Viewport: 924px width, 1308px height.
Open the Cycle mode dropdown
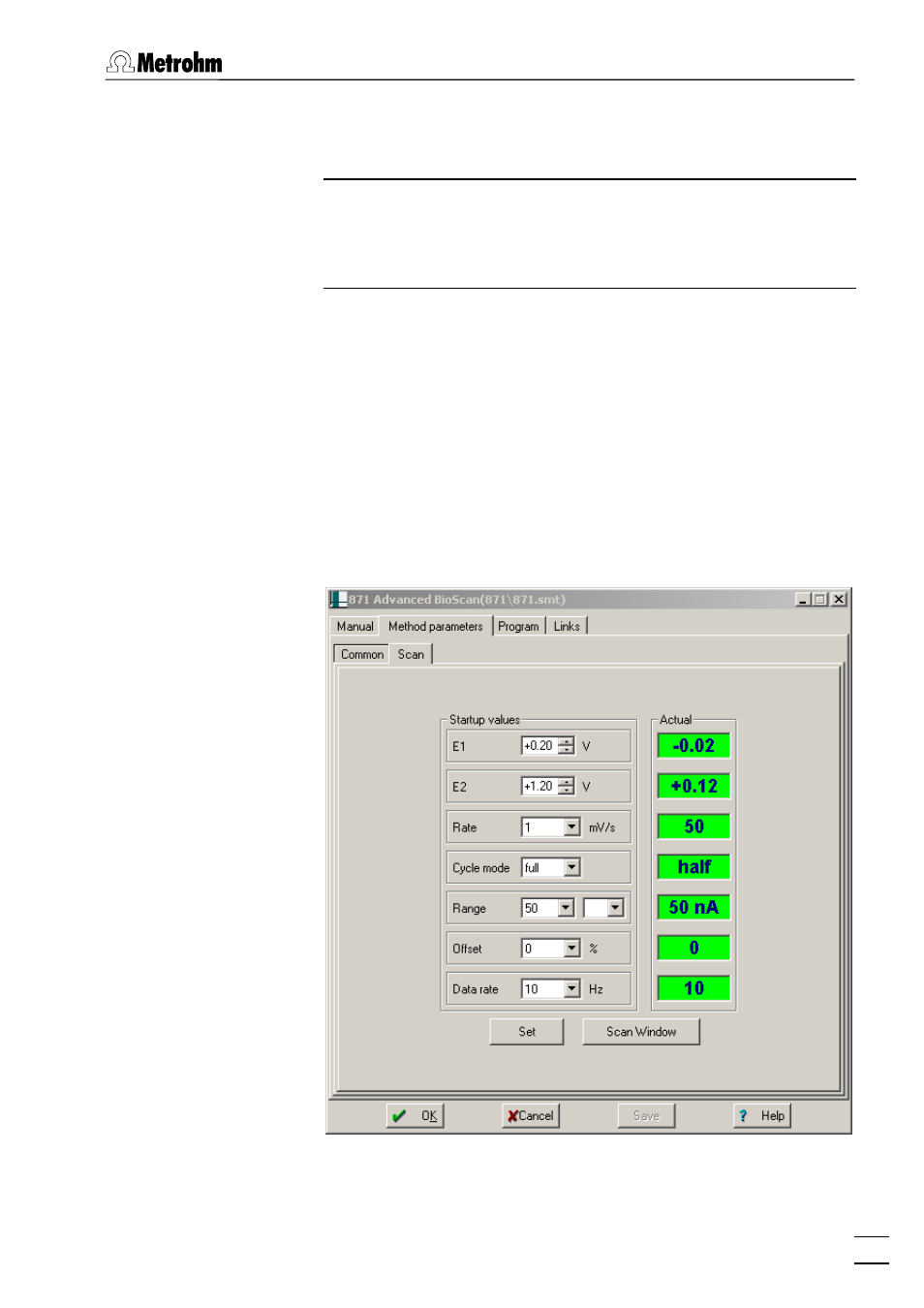571,868
